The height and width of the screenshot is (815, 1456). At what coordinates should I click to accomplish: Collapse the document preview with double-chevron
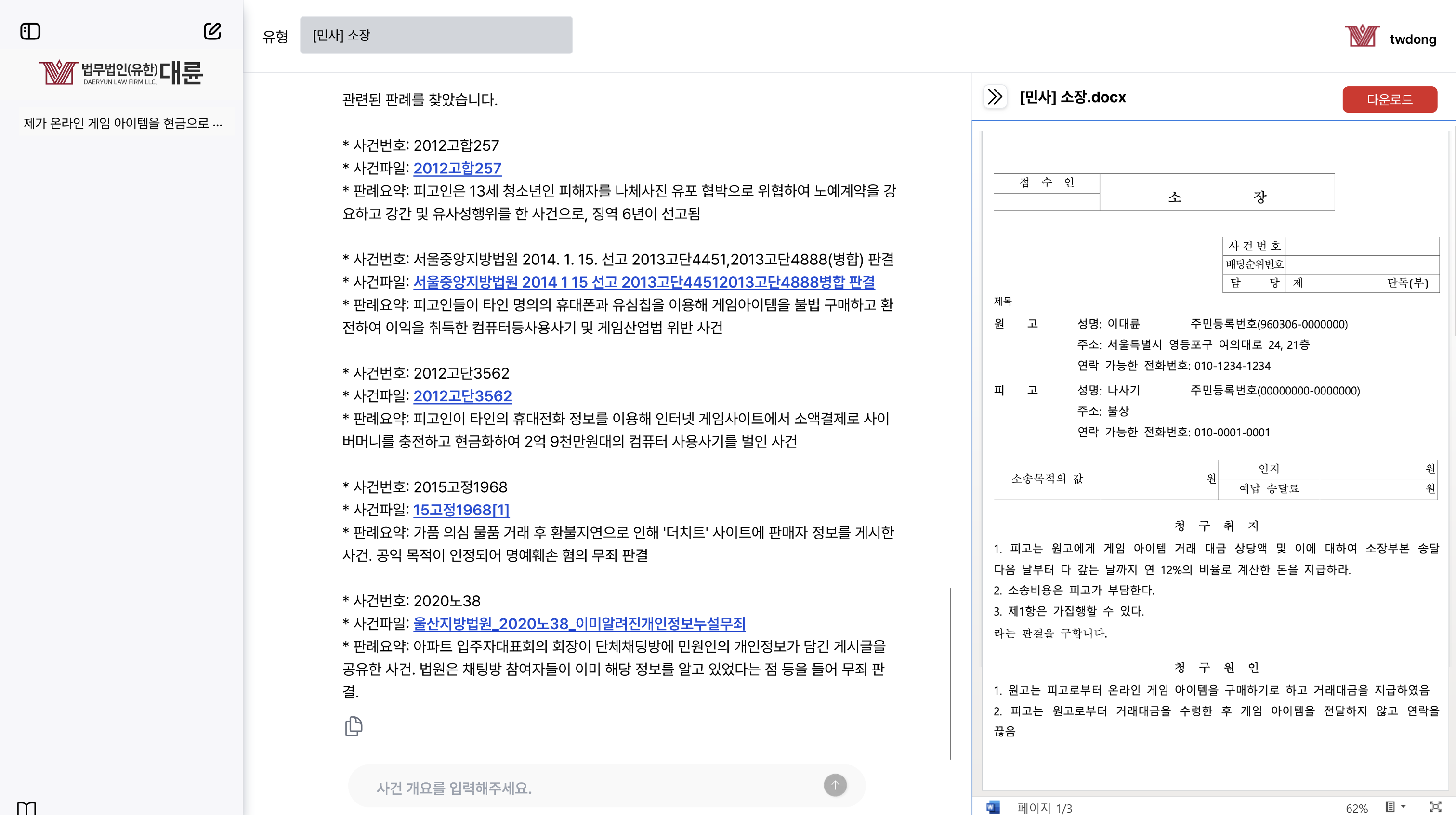click(x=995, y=97)
